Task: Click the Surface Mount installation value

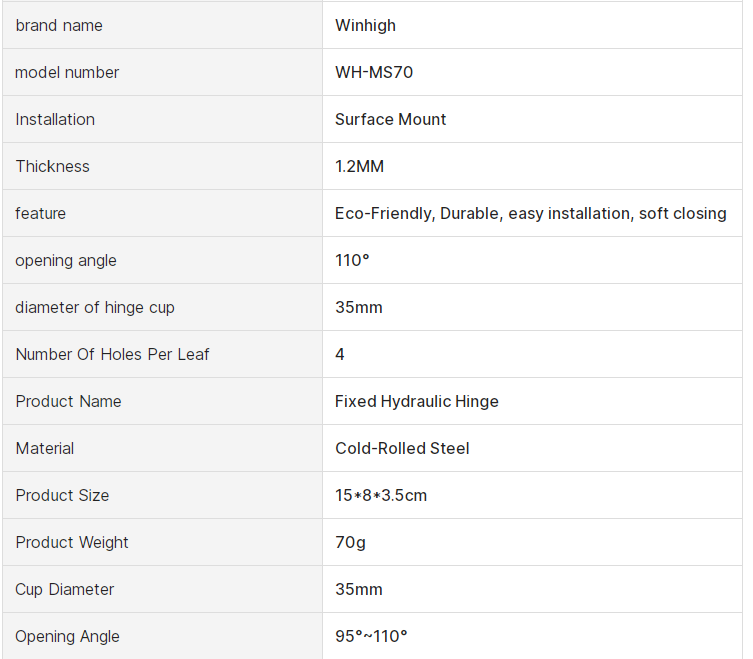Action: tap(390, 119)
